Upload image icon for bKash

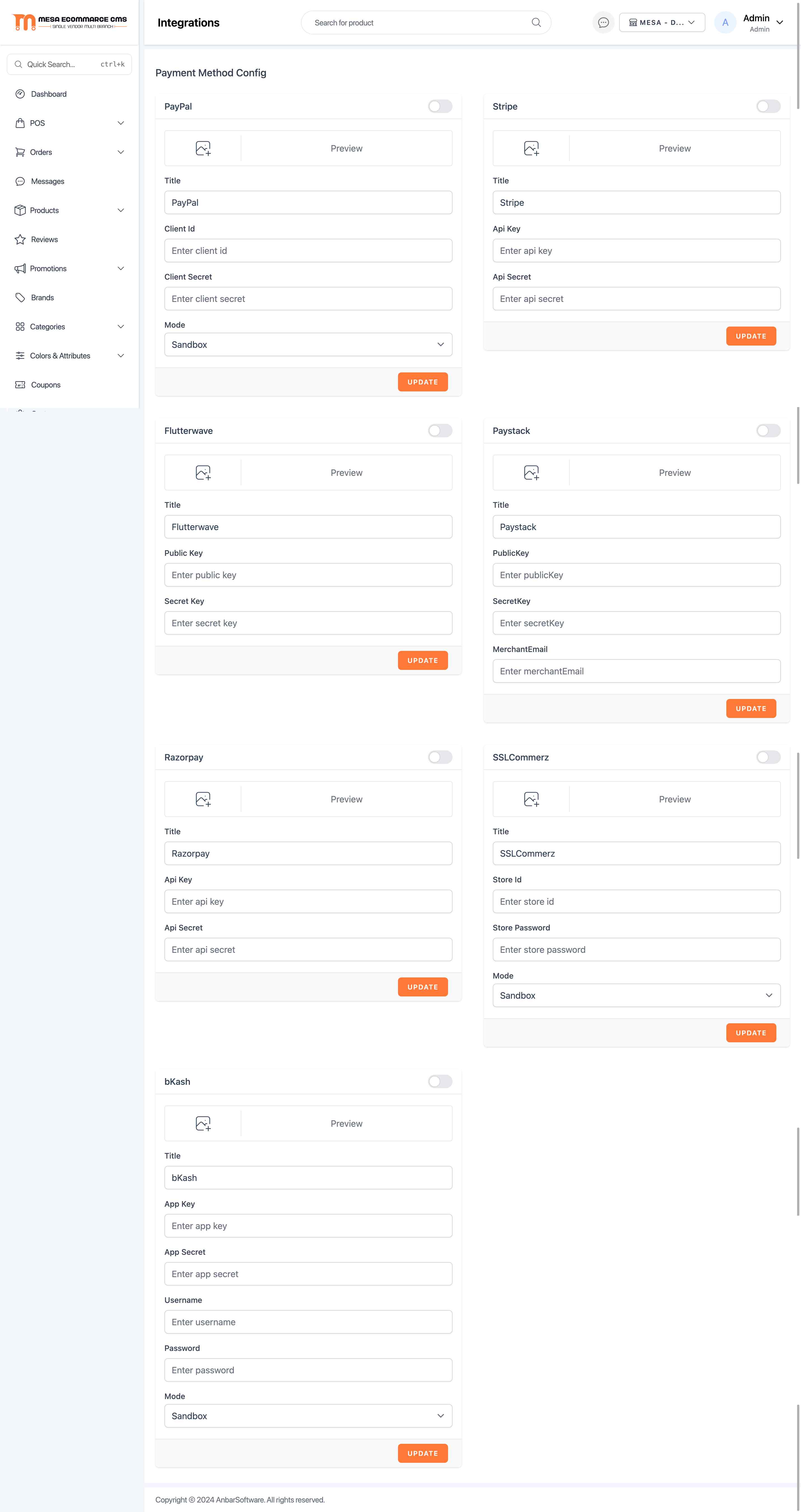pyautogui.click(x=203, y=1123)
